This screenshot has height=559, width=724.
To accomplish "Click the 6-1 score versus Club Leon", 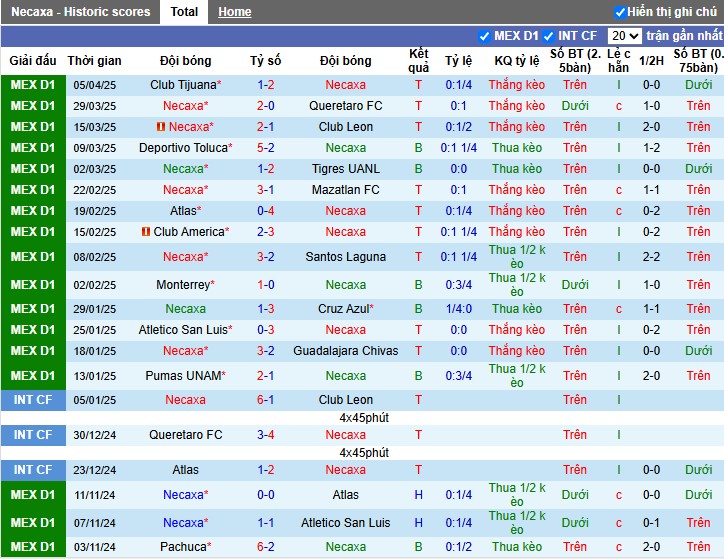I will pos(265,400).
